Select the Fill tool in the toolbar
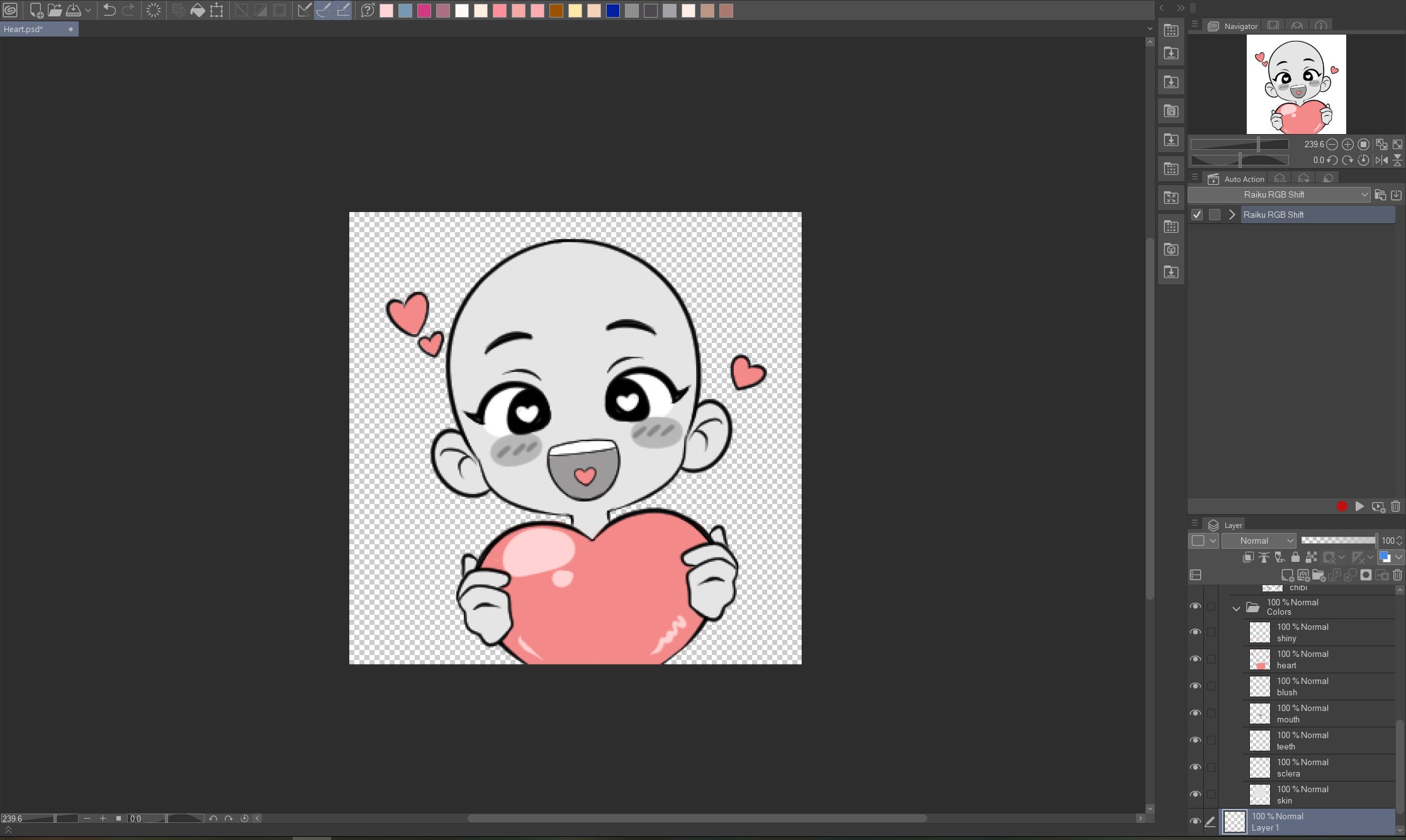This screenshot has height=840, width=1406. (197, 10)
